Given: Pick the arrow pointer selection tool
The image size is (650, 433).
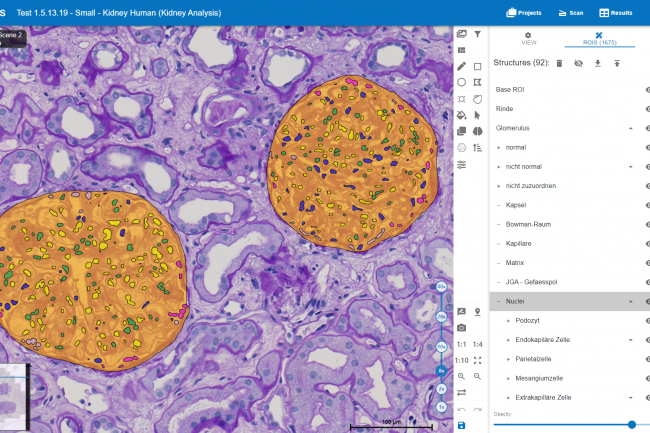Looking at the screenshot, I should [477, 115].
